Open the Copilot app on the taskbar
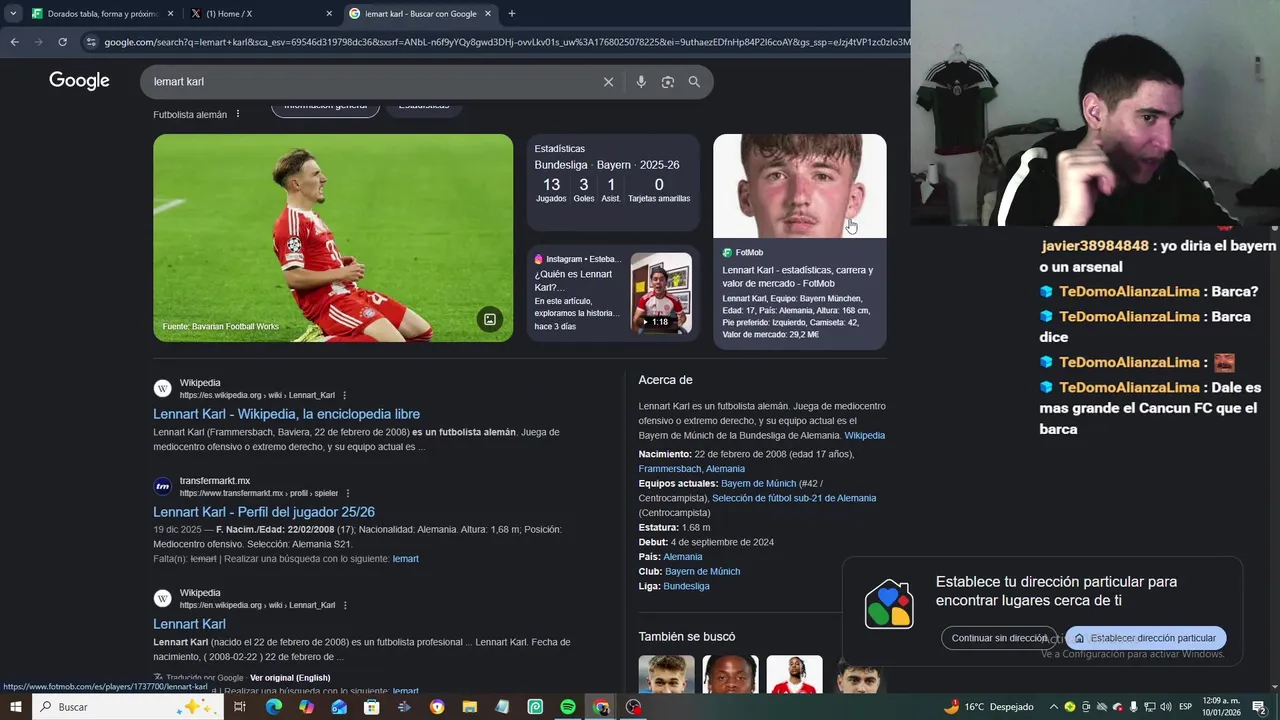Viewport: 1280px width, 720px height. [x=306, y=707]
